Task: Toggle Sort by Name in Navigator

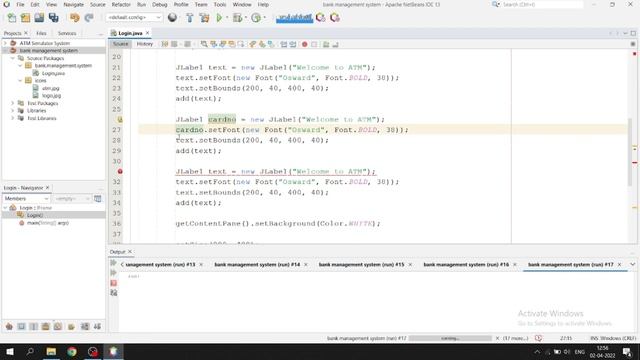Action: click(85, 327)
